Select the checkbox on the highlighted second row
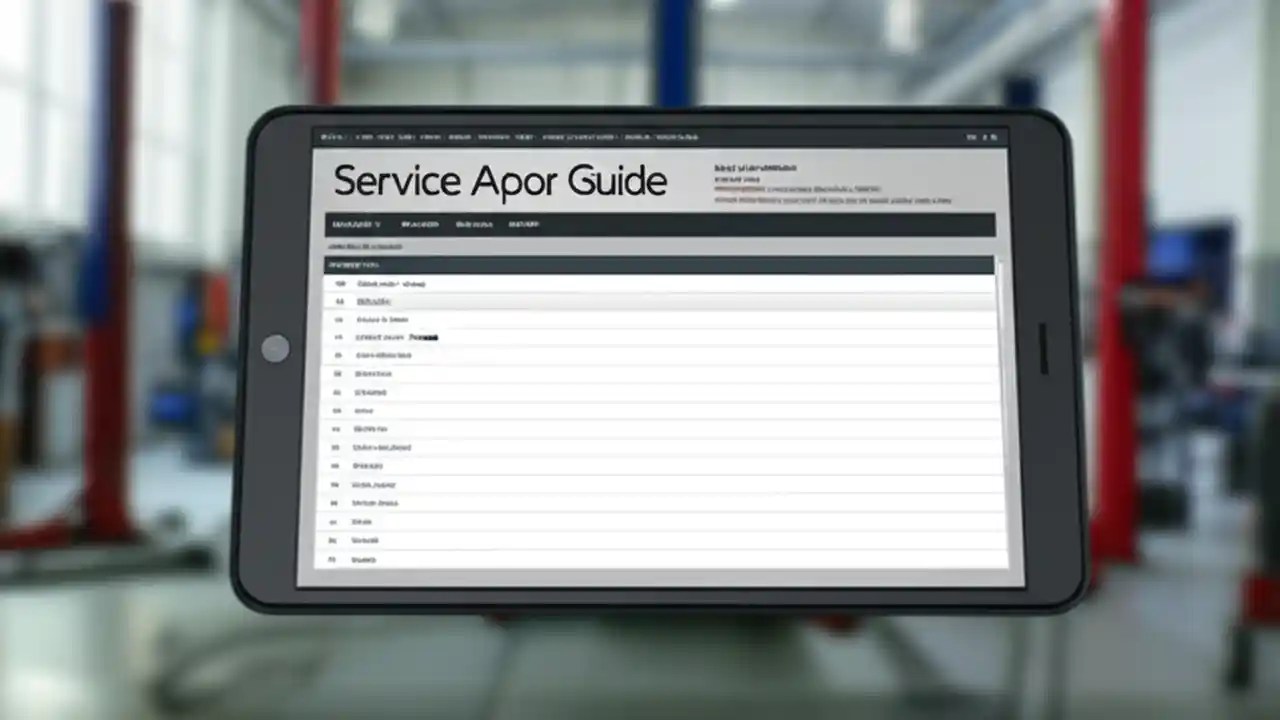Screen dimensions: 1280x720 pyautogui.click(x=336, y=302)
